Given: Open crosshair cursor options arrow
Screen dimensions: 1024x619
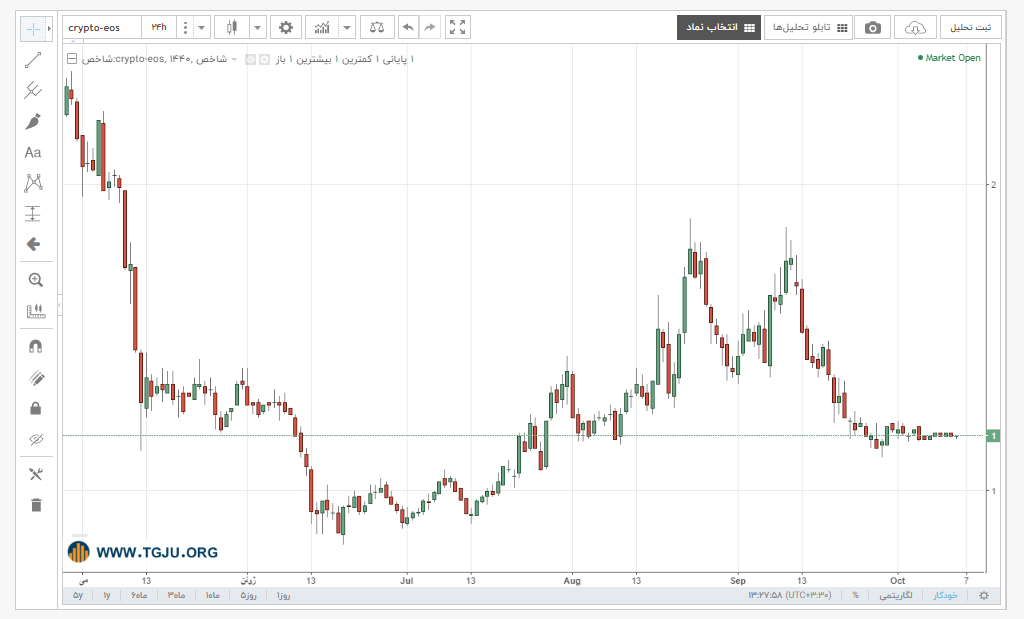Looking at the screenshot, I should (49, 29).
